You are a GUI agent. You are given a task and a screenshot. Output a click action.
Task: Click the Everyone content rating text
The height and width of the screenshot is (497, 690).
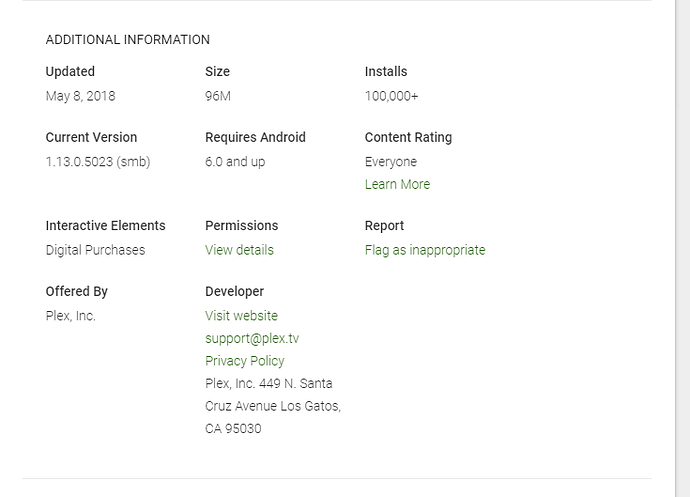click(x=391, y=162)
